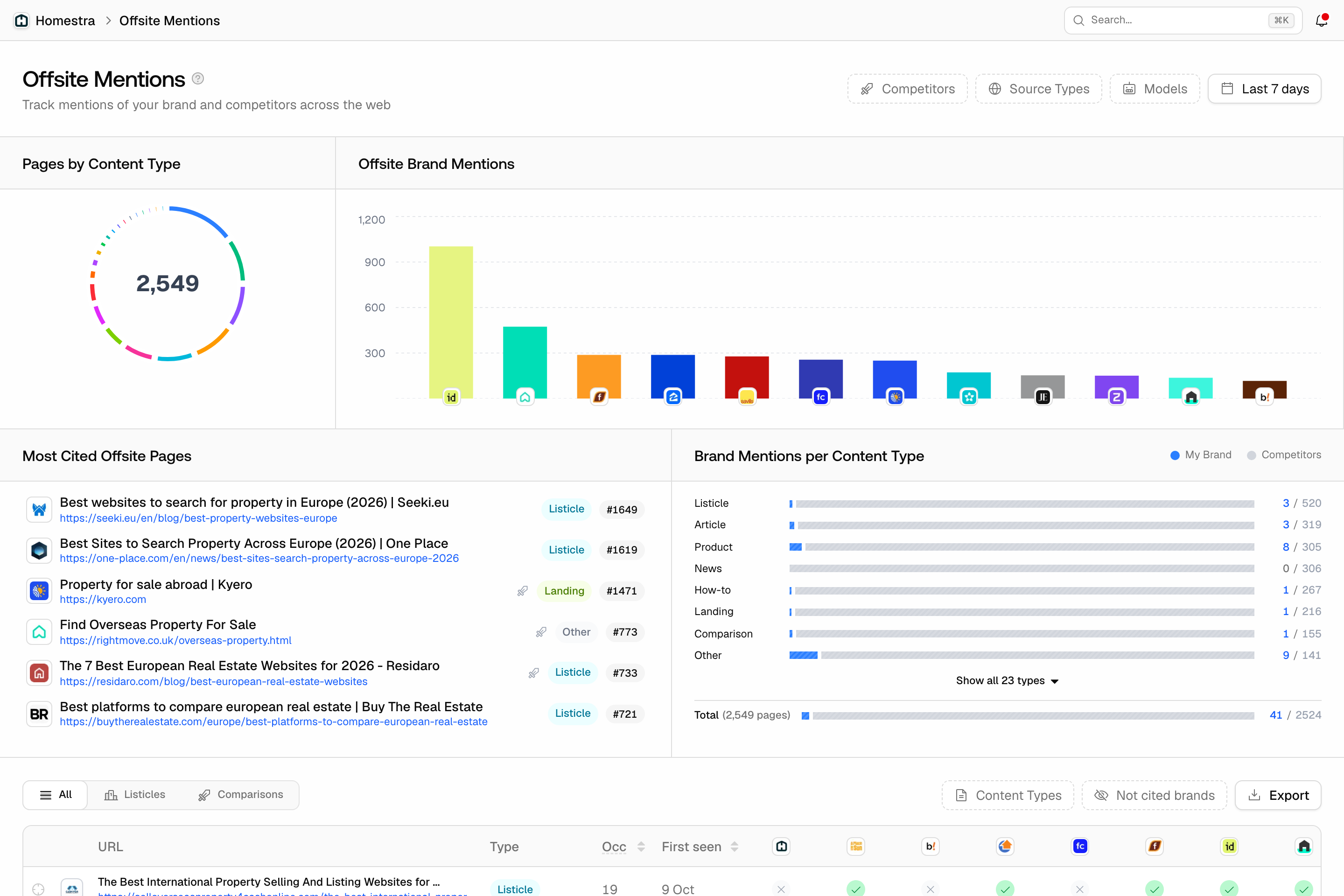Click the Kyero sun favicon in cited pages
This screenshot has height=896, width=1344.
(x=39, y=591)
